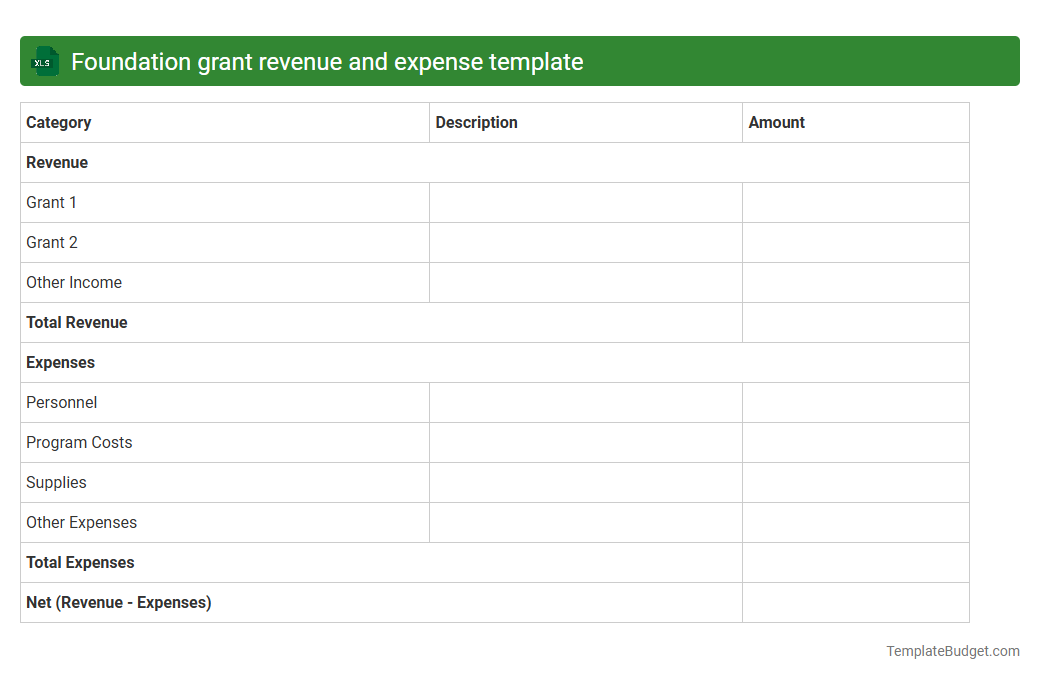Screen dimensions: 1040x680
Task: Select the Revenue section row
Action: (56, 162)
